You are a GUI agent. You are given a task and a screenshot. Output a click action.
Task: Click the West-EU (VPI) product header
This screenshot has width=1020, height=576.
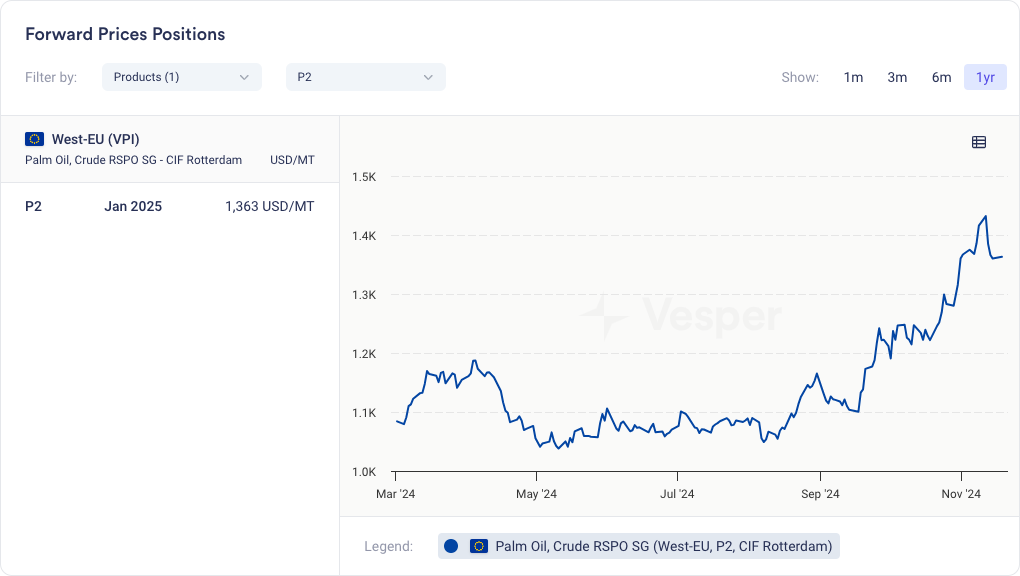point(95,139)
